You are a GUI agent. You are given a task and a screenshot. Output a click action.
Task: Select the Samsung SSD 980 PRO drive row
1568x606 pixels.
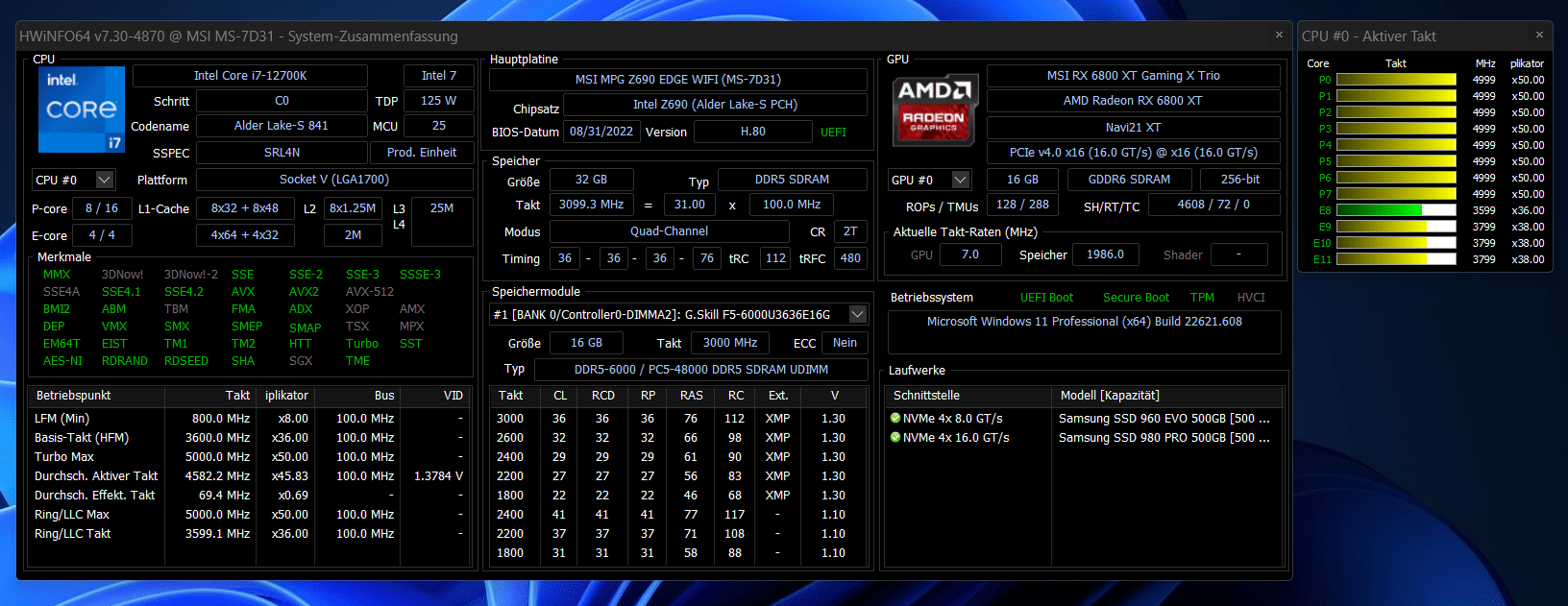(x=1083, y=438)
